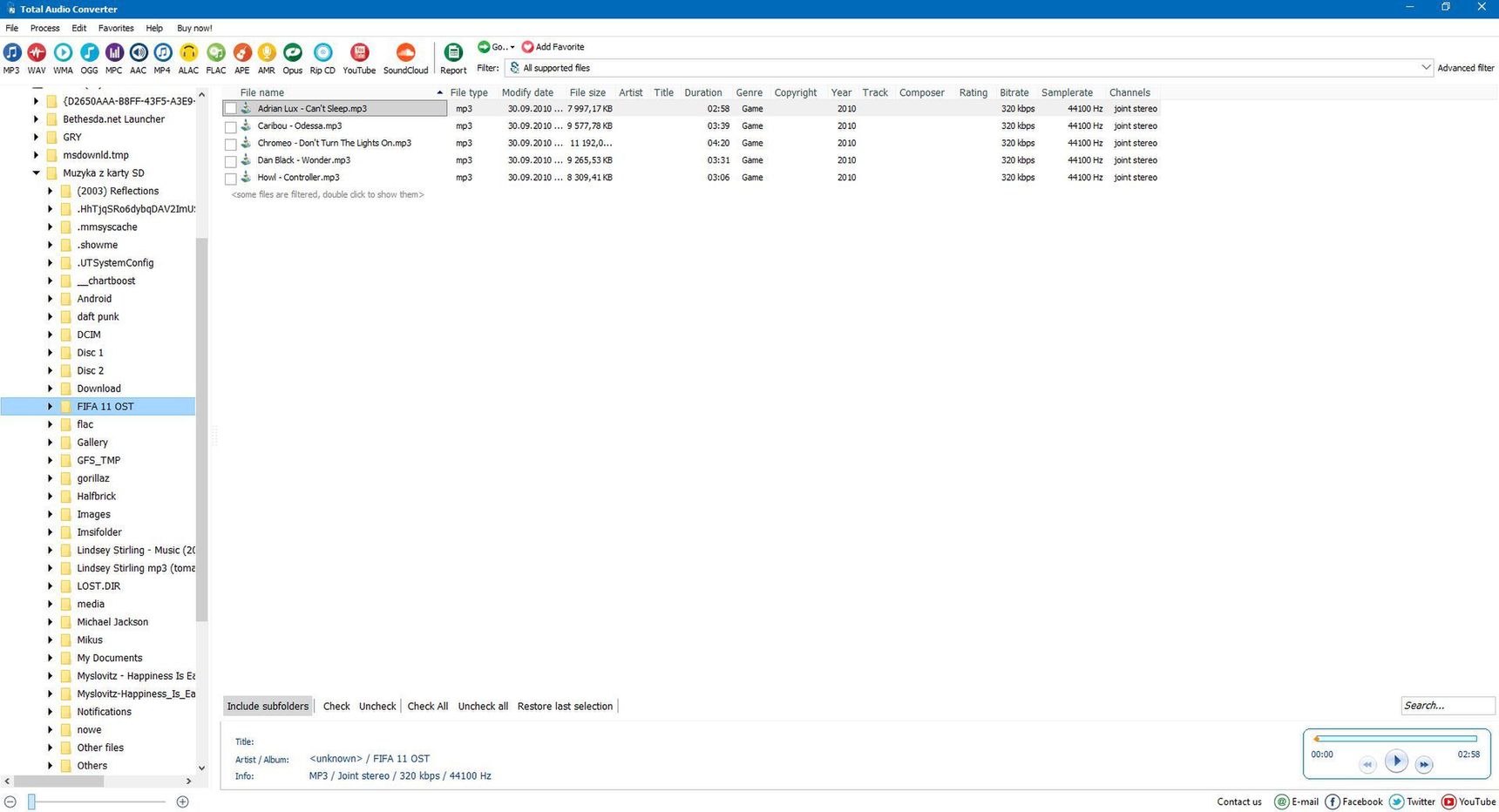This screenshot has height=812, width=1499.
Task: Click the filtered files notice text
Action: (x=328, y=195)
